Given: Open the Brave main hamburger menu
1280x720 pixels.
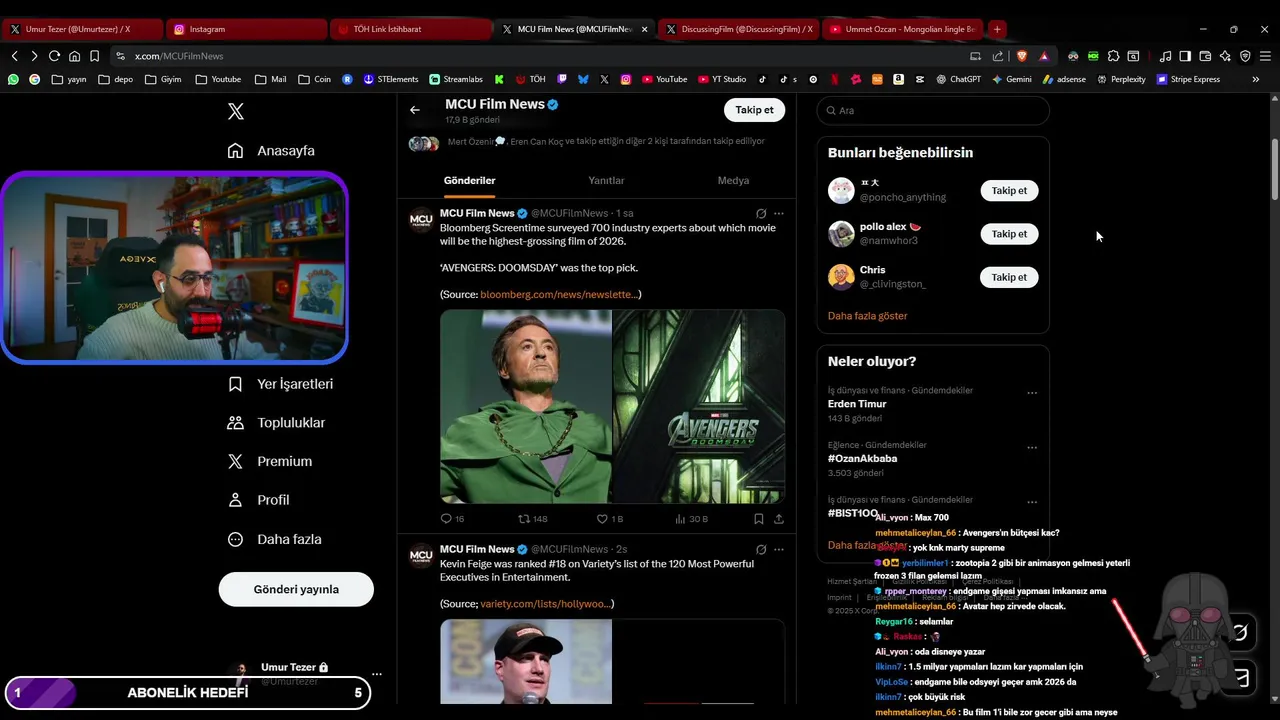Looking at the screenshot, I should (1265, 56).
